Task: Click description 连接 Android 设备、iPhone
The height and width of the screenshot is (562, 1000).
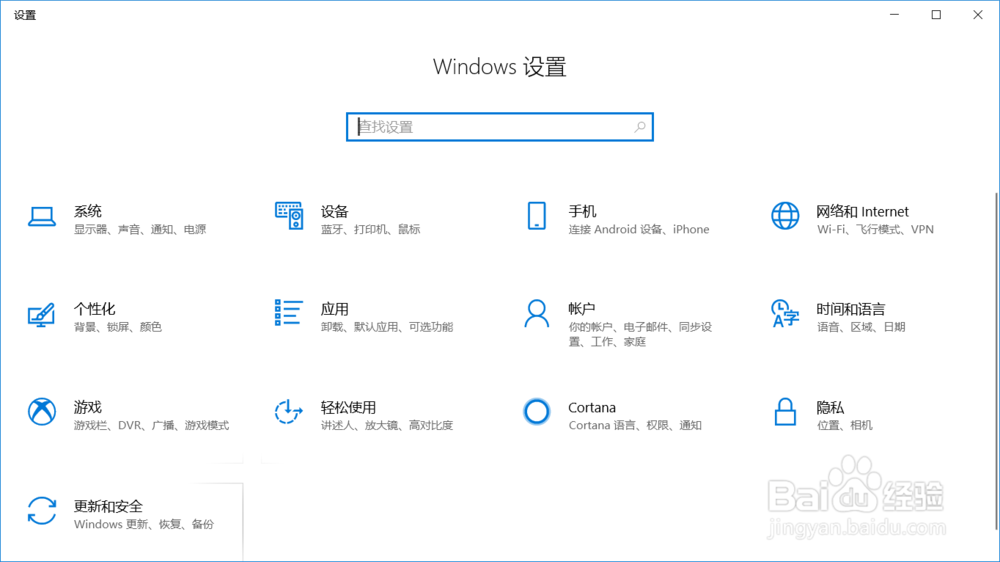Action: coord(639,230)
